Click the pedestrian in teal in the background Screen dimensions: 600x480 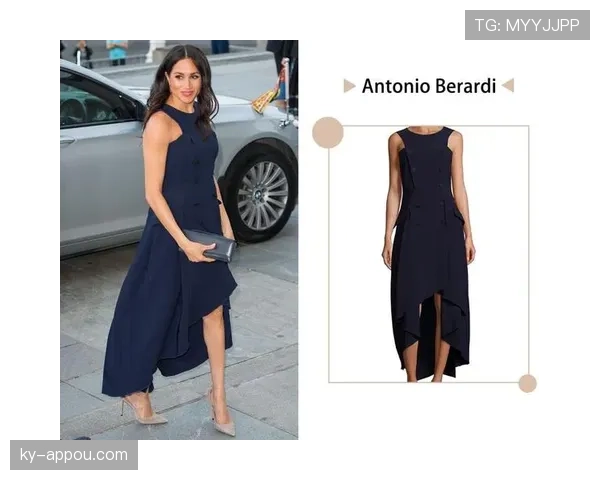[116, 52]
